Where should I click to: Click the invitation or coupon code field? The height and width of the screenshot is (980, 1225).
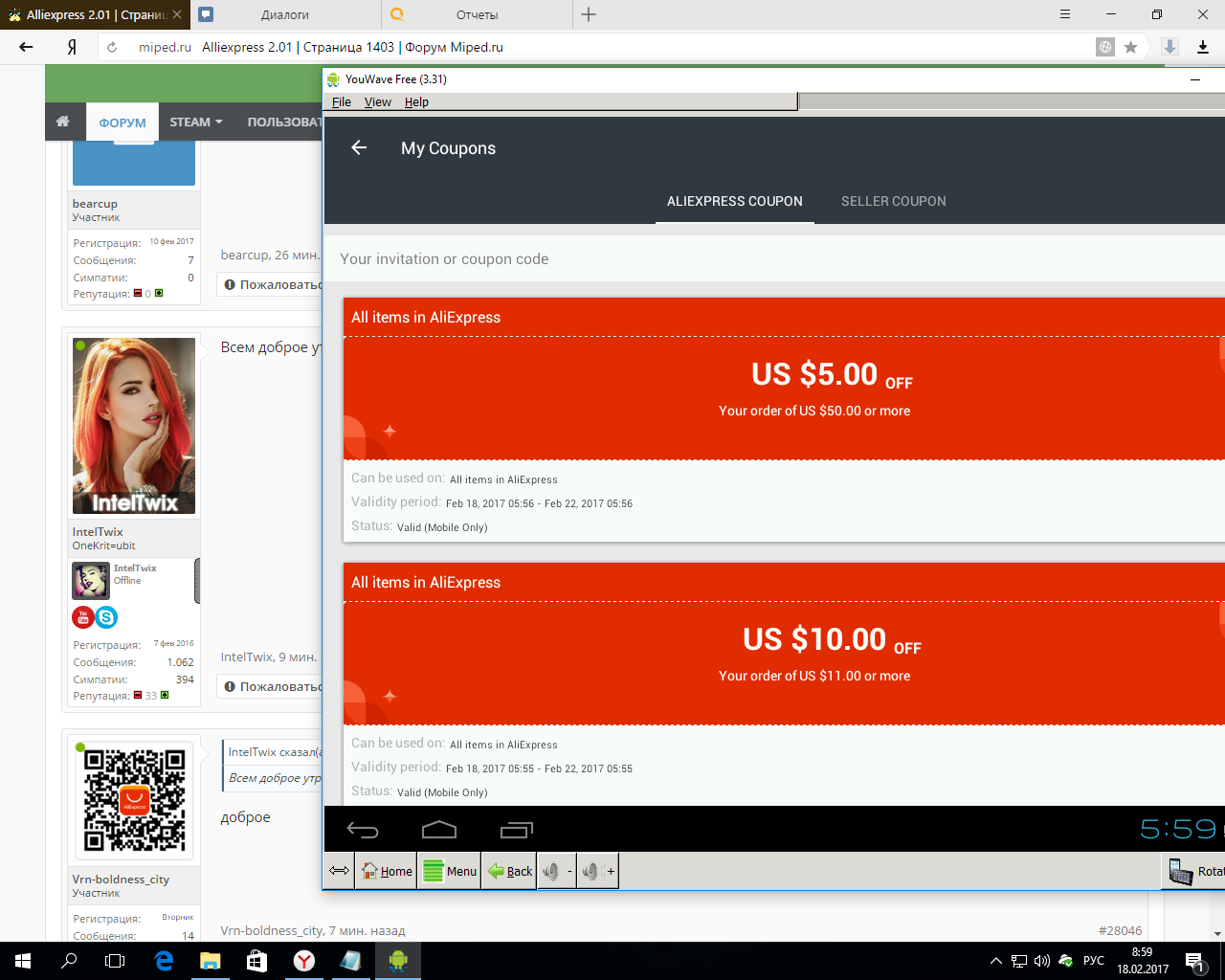(774, 259)
